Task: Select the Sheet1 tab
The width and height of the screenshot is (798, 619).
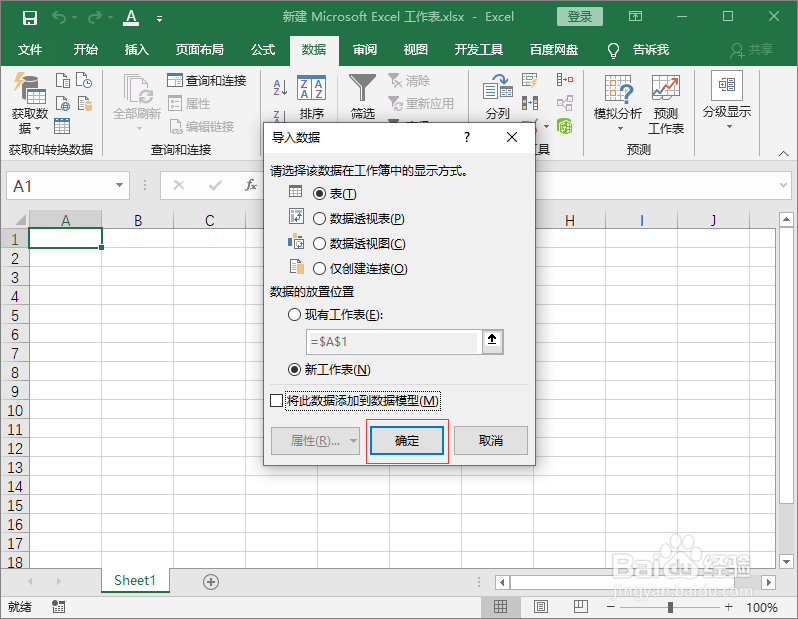Action: tap(135, 581)
